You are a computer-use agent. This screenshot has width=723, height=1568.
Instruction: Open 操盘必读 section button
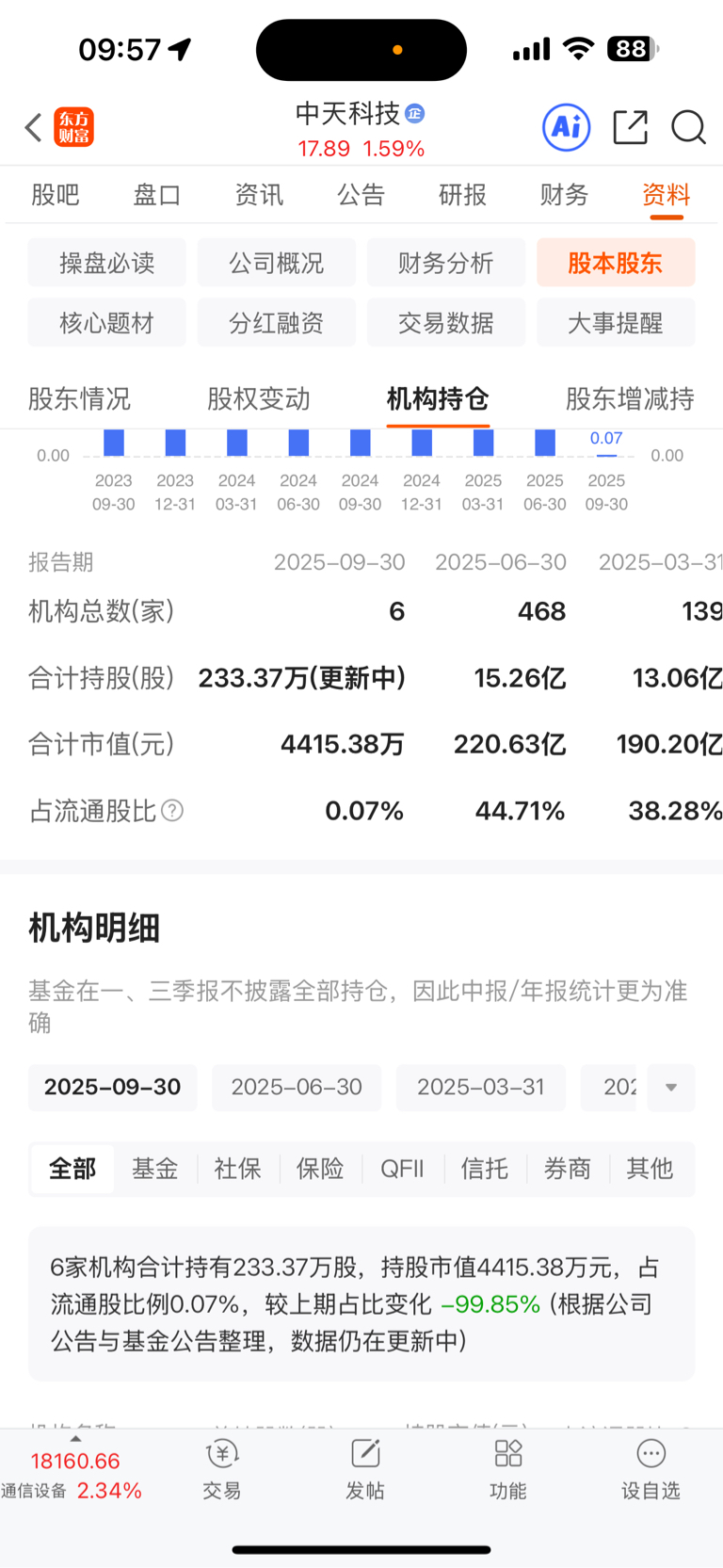(x=107, y=263)
